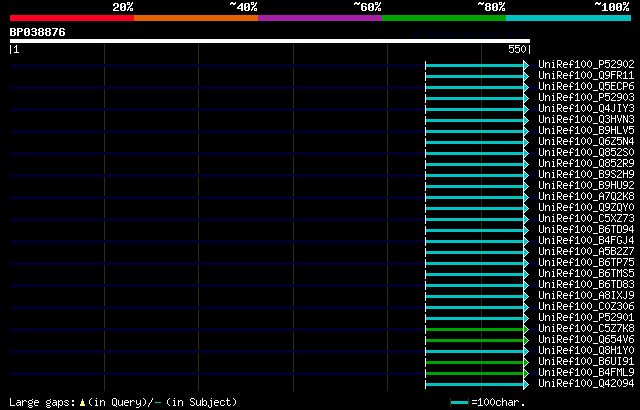Screen dimensions: 640x410
Task: Select the UniRef100_Q9ZQY0 label
Action: (586, 207)
